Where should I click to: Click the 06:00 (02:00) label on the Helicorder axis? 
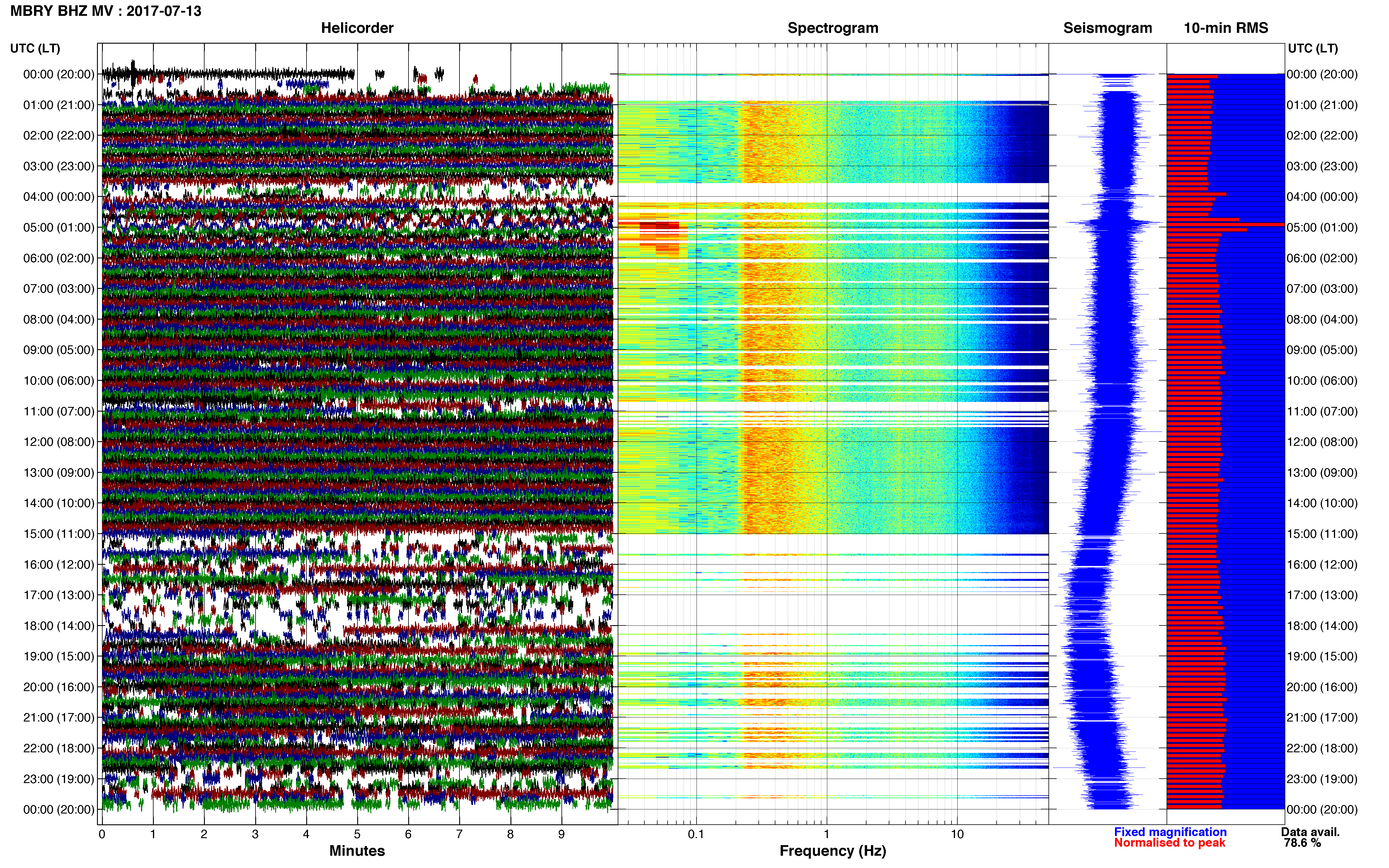(x=59, y=258)
